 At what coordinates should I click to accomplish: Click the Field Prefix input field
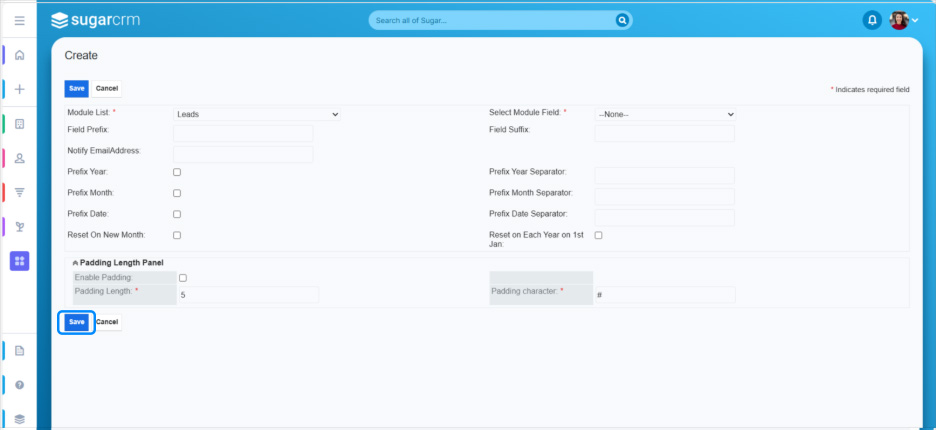[243, 133]
